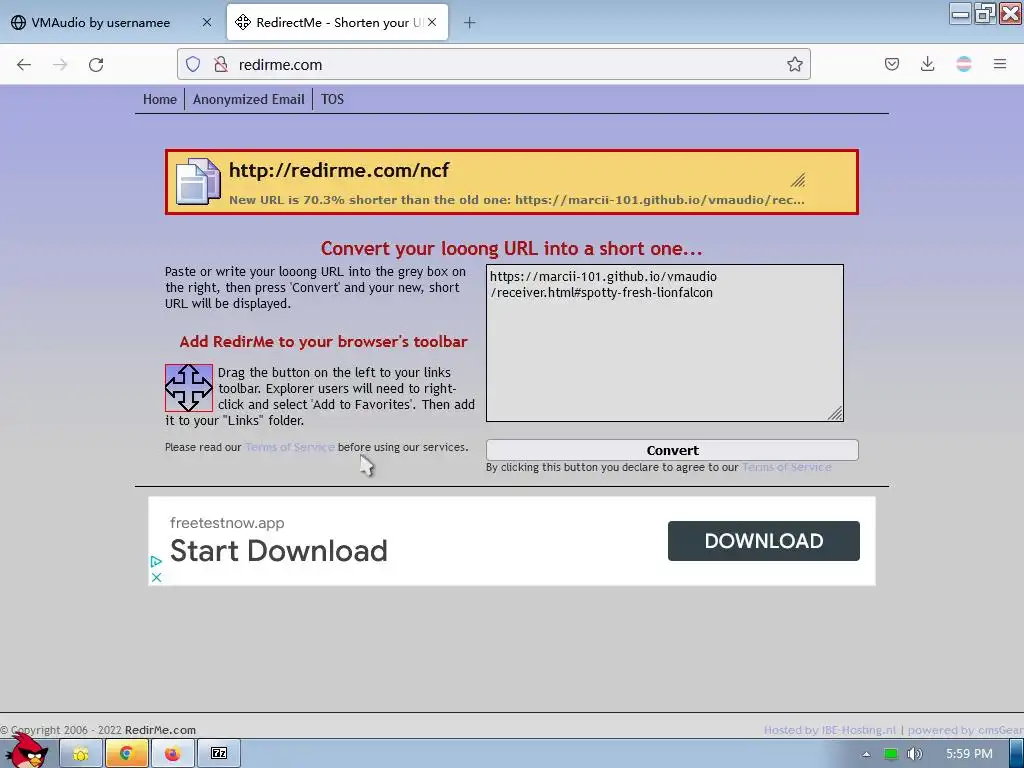Bookmark this page with the star
The height and width of the screenshot is (768, 1024).
click(794, 64)
